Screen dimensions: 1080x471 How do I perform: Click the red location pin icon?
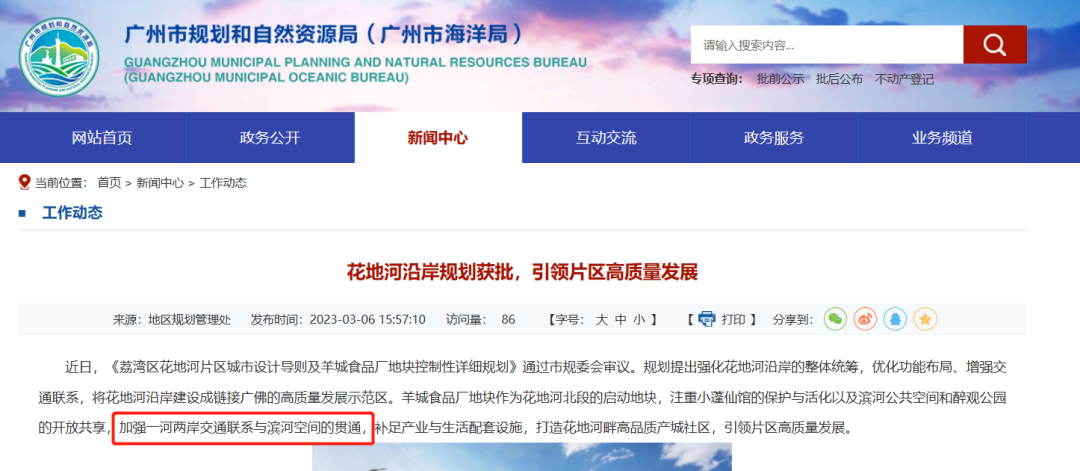(25, 182)
